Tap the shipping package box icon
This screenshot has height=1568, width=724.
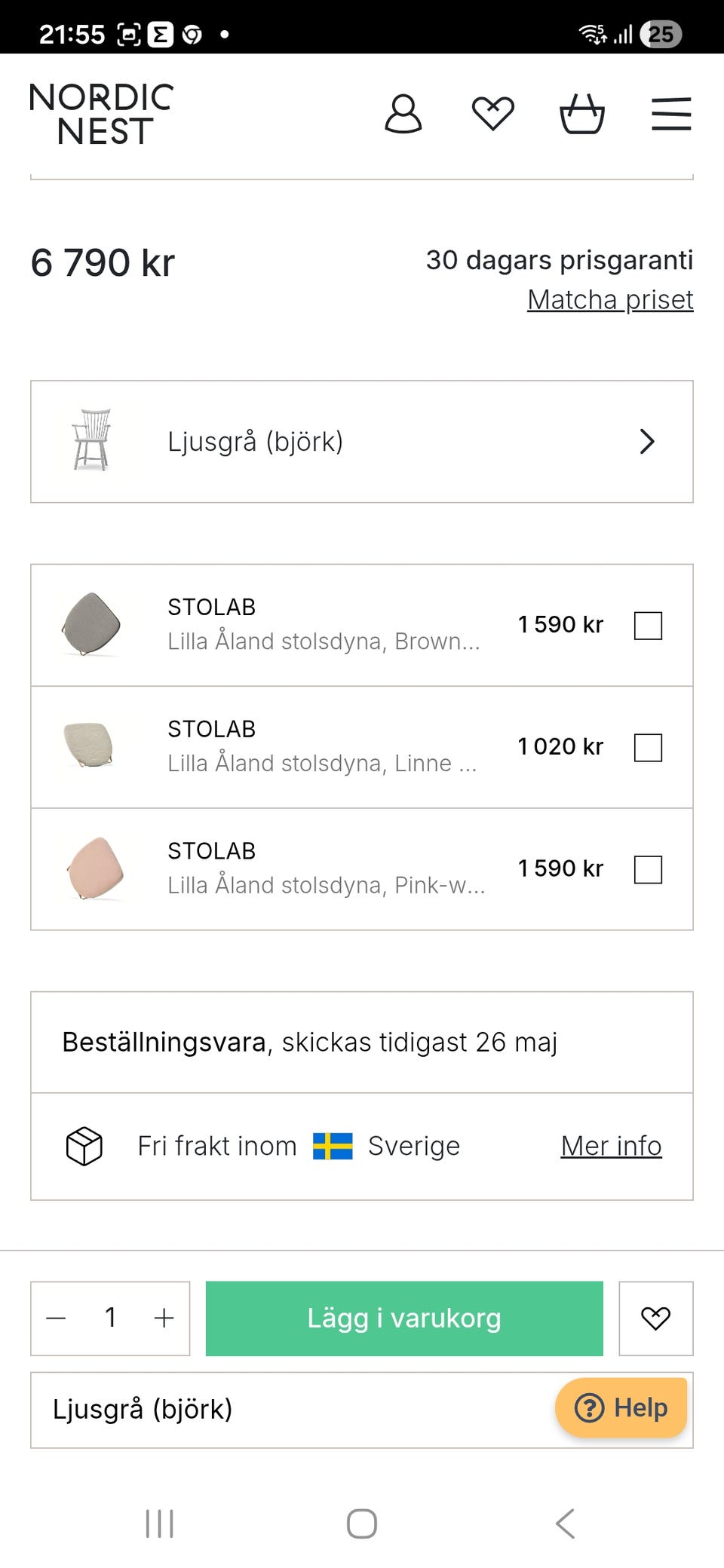pyautogui.click(x=84, y=1147)
